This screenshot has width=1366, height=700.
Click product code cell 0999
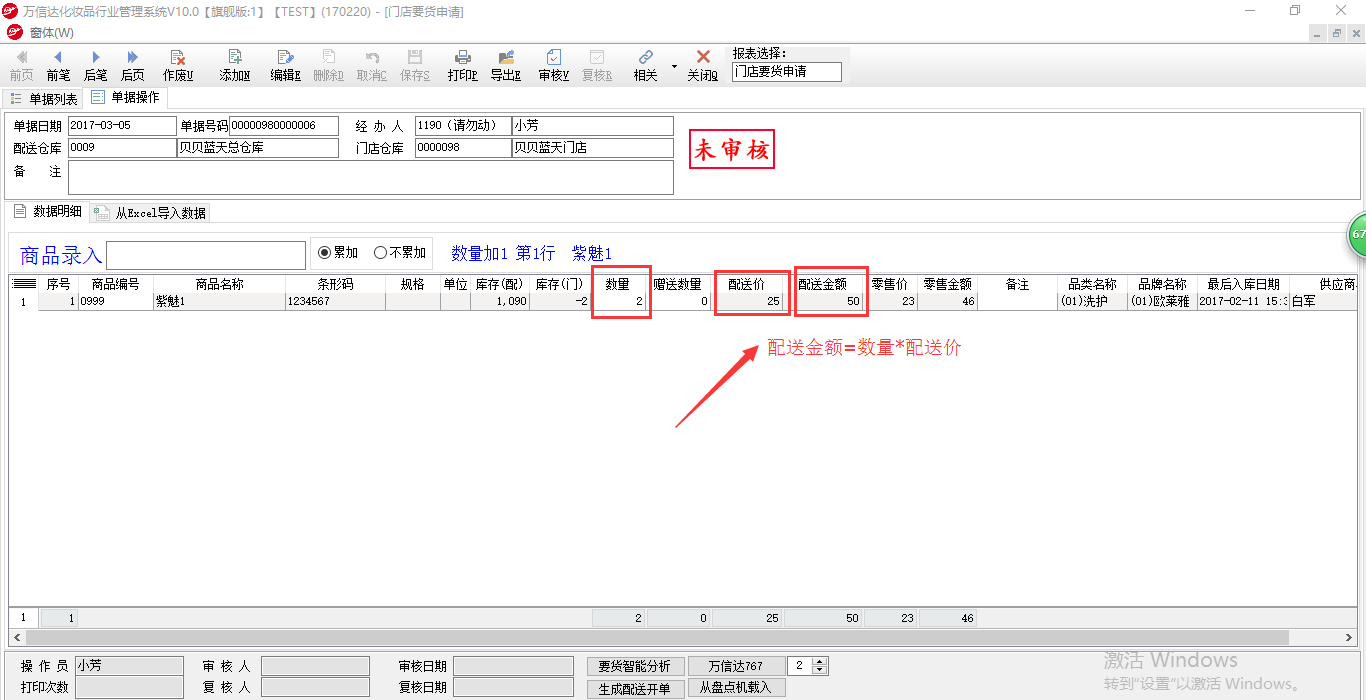[x=116, y=301]
